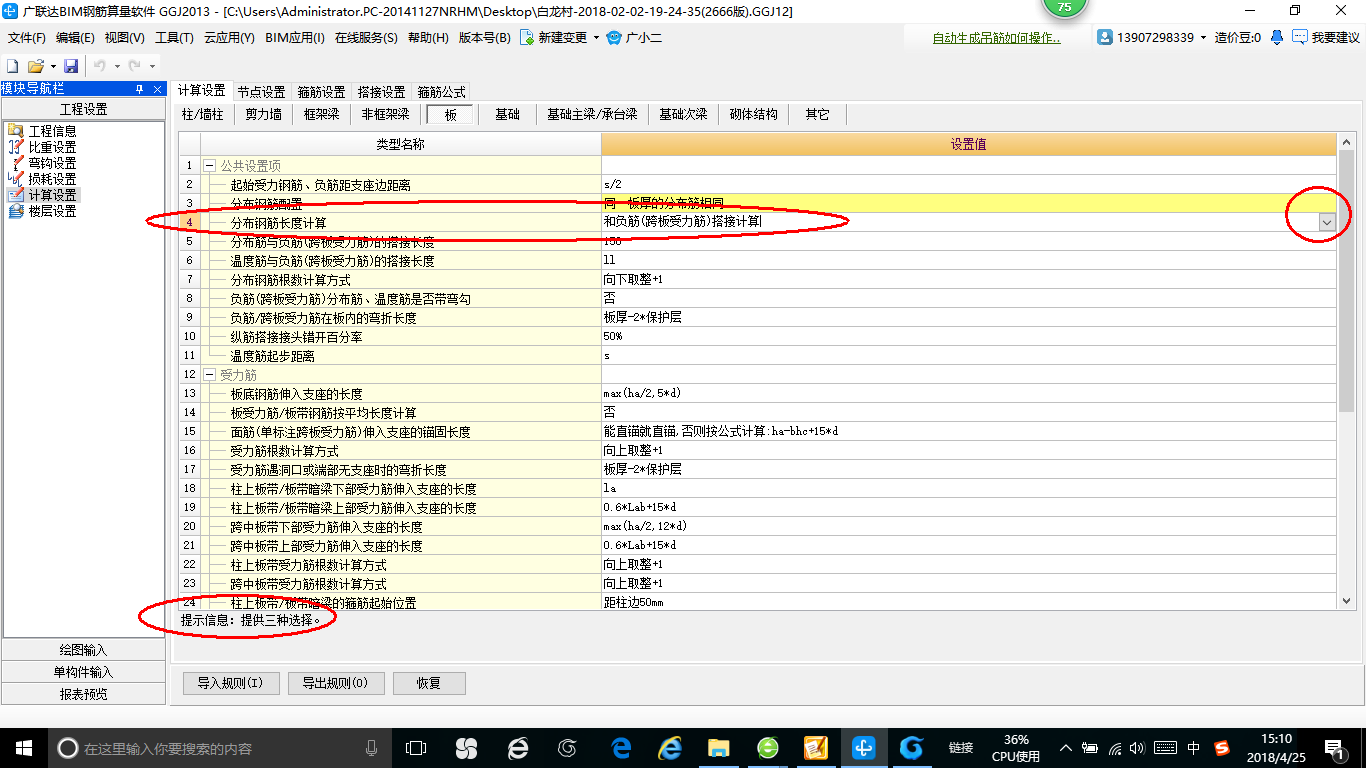The height and width of the screenshot is (768, 1366).
Task: Select the 基础主梁/承台梁 component tab
Action: (x=592, y=114)
